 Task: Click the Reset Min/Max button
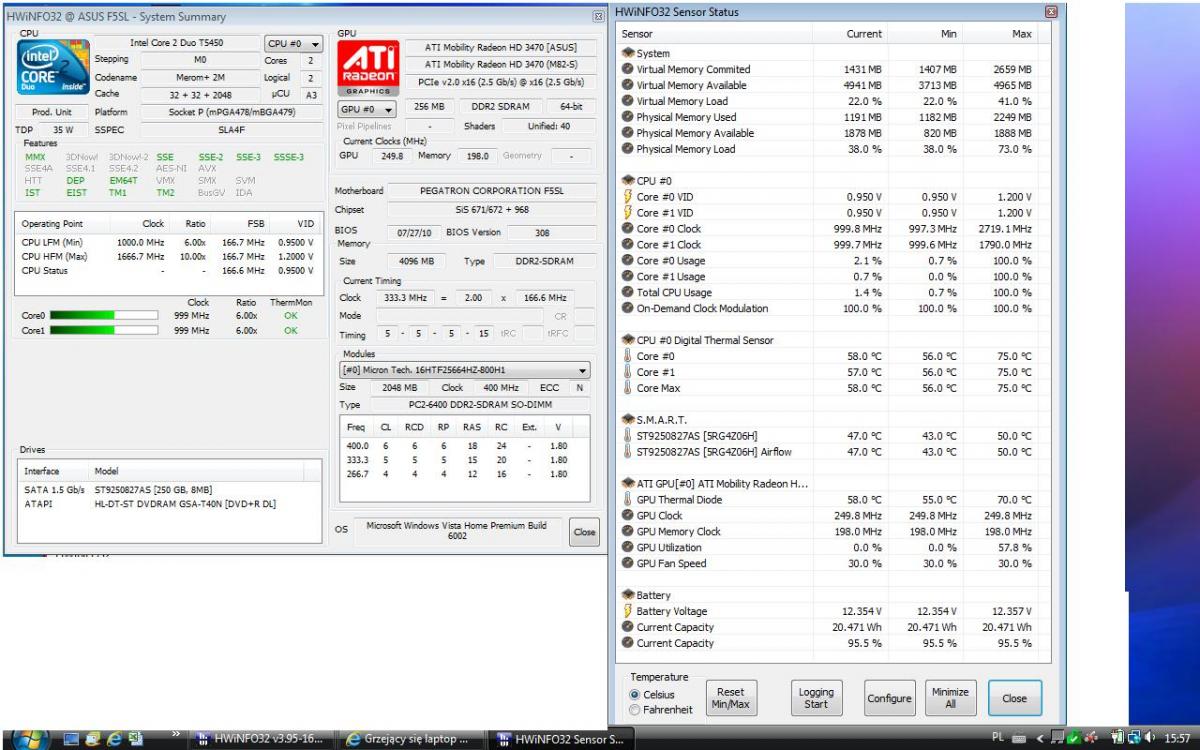(730, 698)
